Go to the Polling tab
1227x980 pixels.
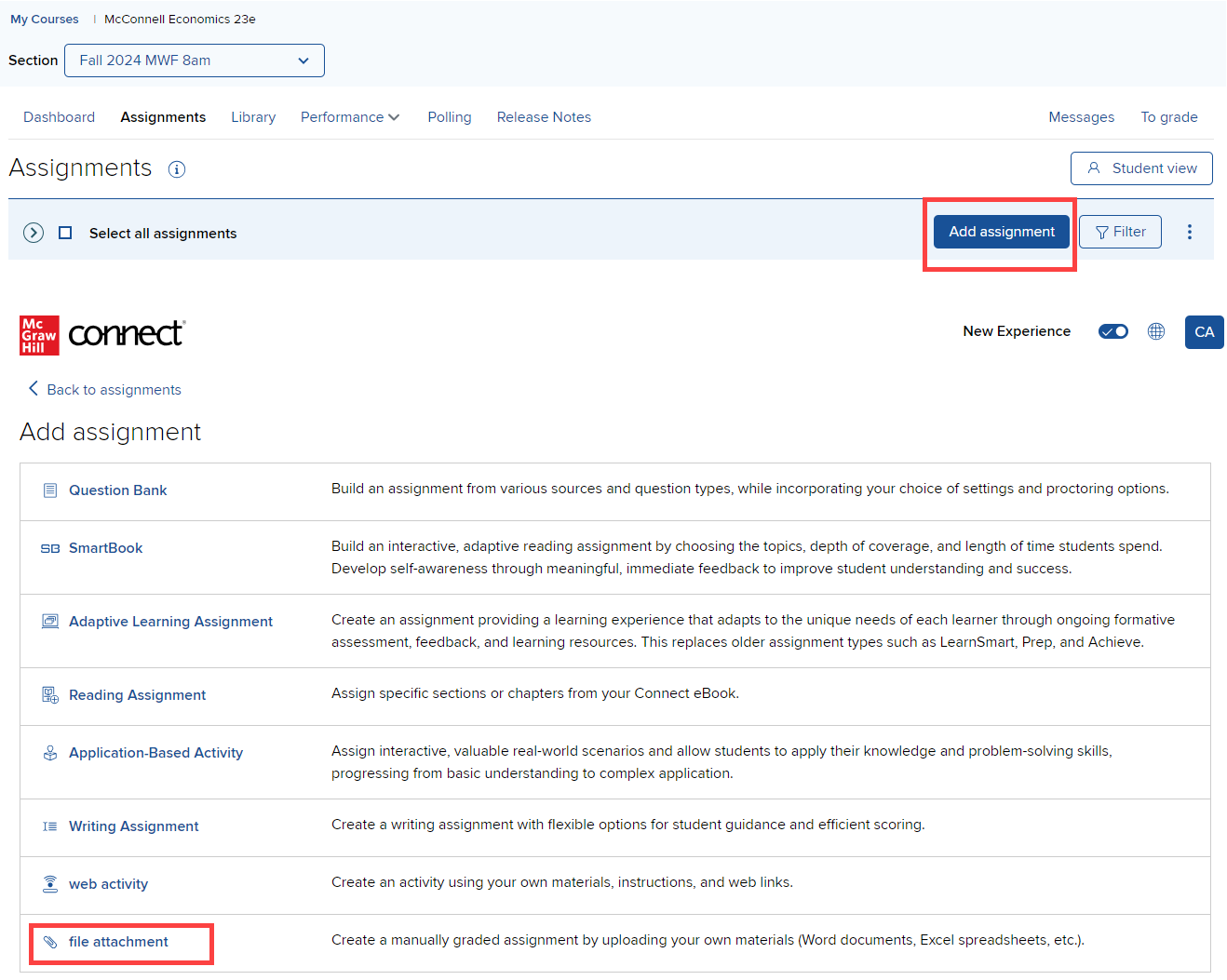coord(450,117)
